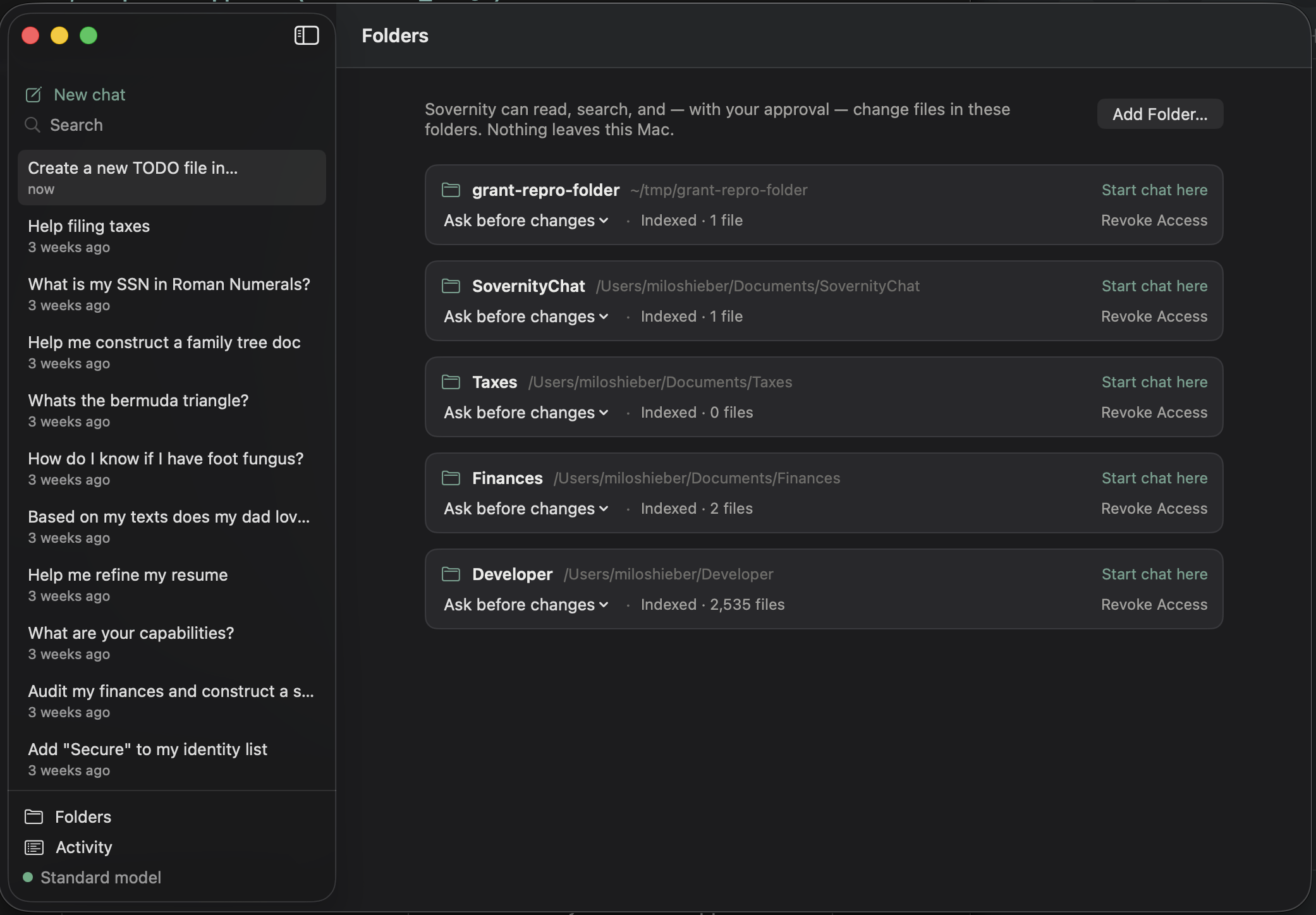Click 'Indexed · 2,535 files' status
The width and height of the screenshot is (1316, 915).
(x=712, y=605)
